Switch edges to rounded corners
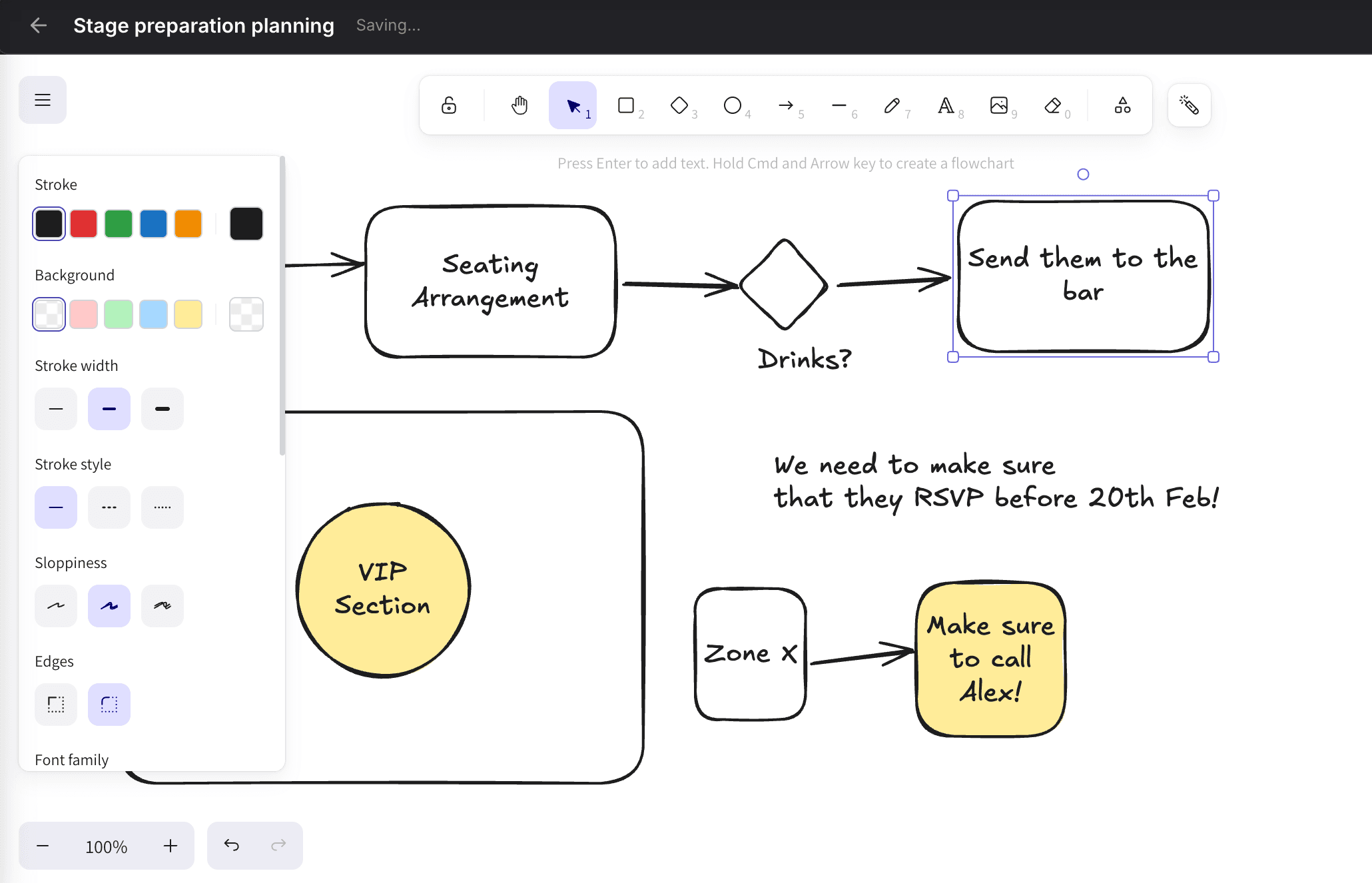The height and width of the screenshot is (883, 1372). pyautogui.click(x=109, y=704)
